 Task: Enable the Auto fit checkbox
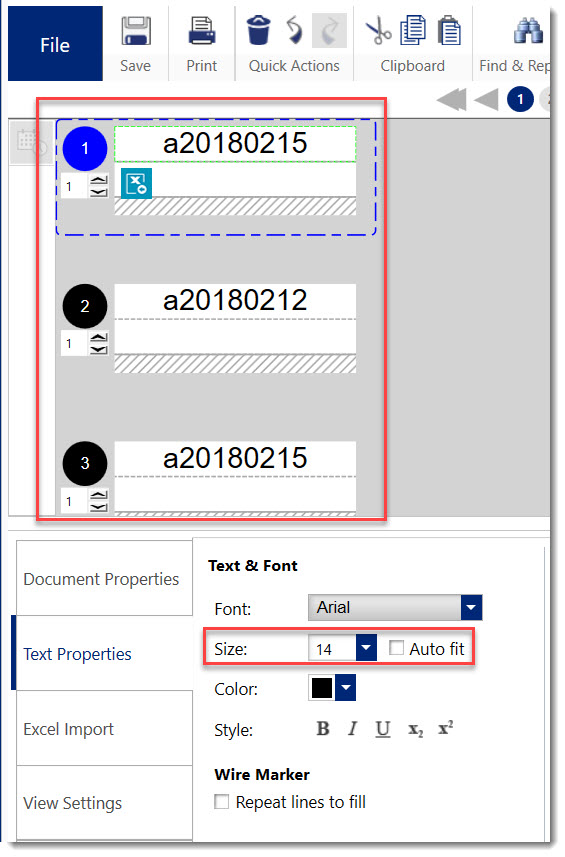point(397,648)
